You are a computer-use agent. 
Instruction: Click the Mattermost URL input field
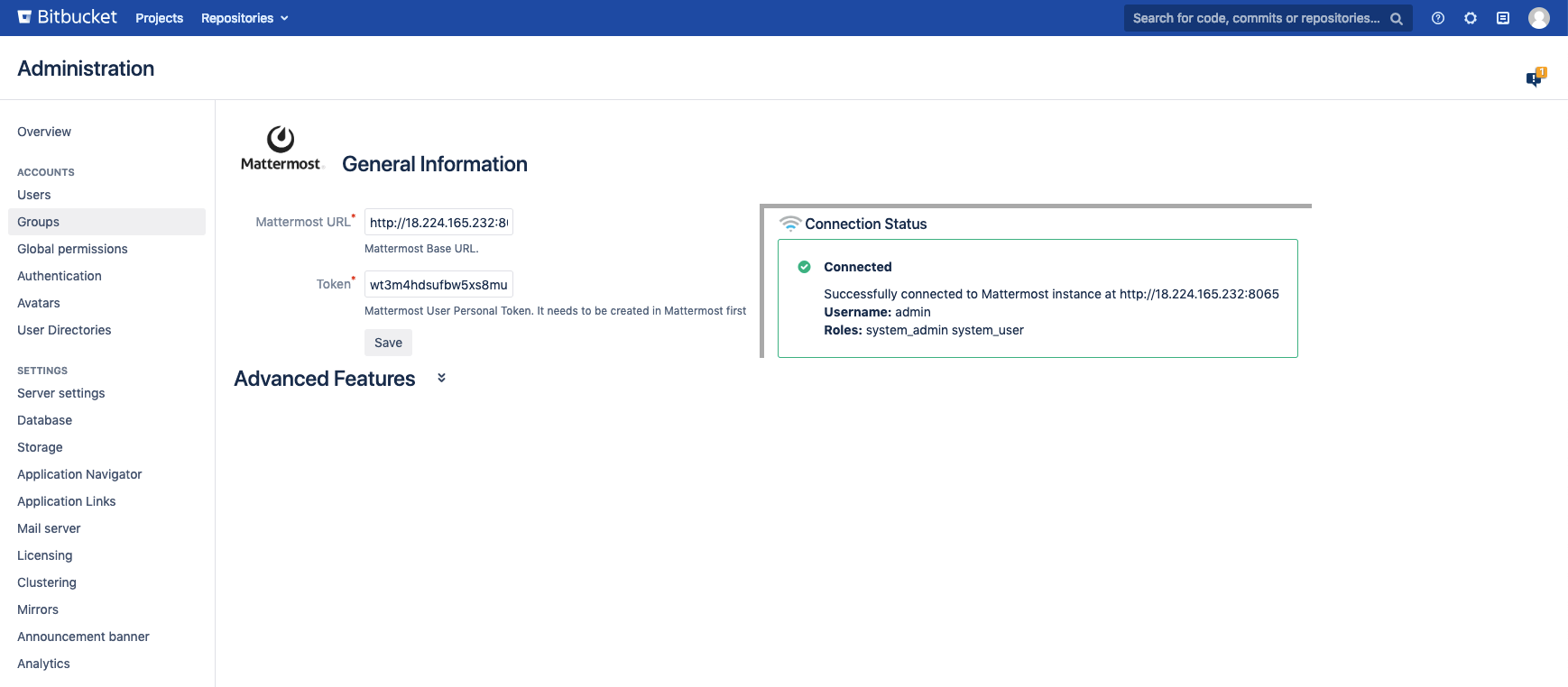[438, 223]
